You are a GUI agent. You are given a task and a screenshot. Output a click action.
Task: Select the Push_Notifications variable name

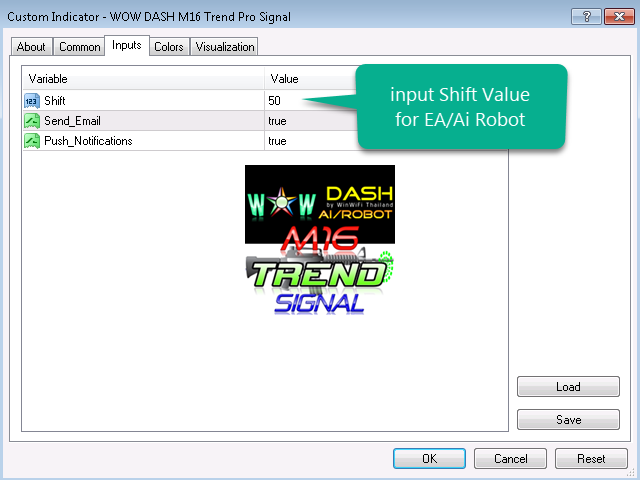coord(88,141)
